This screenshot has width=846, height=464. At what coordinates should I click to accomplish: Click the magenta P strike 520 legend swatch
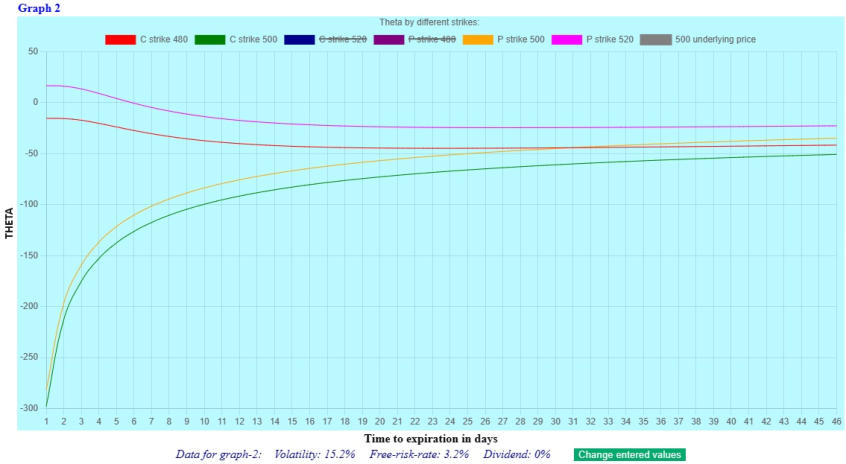pos(567,40)
